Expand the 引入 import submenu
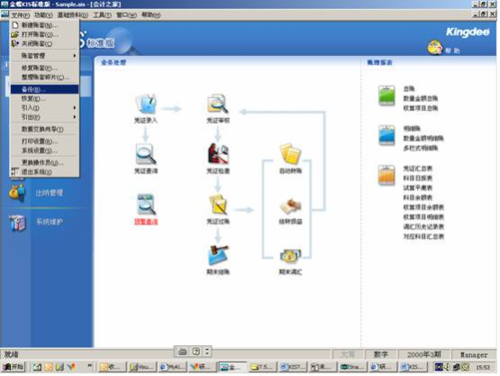 (x=45, y=108)
